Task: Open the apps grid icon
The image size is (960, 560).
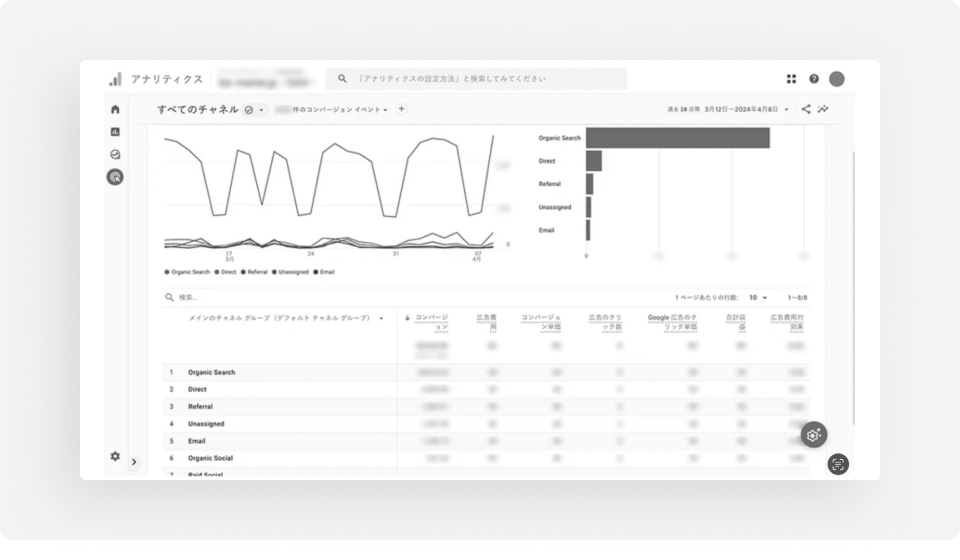Action: pyautogui.click(x=792, y=79)
